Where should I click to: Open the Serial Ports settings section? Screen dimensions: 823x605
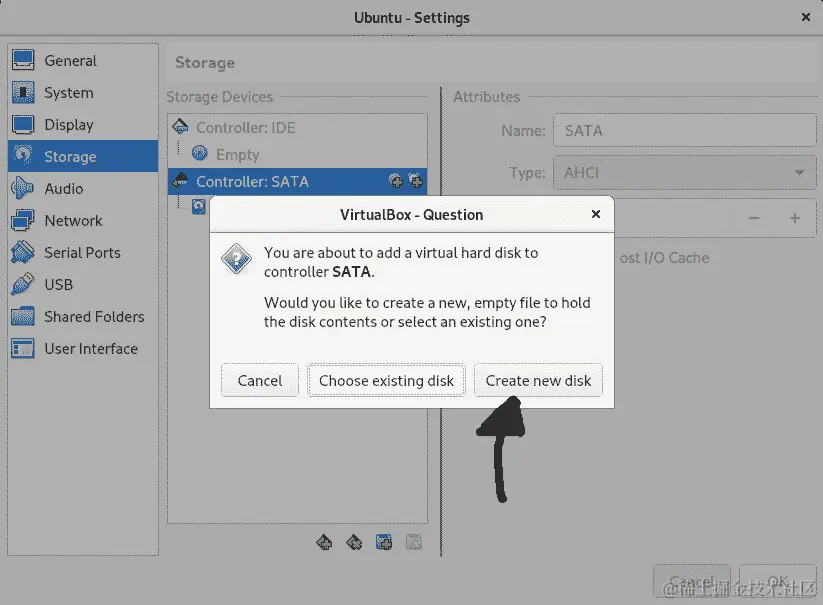[83, 252]
